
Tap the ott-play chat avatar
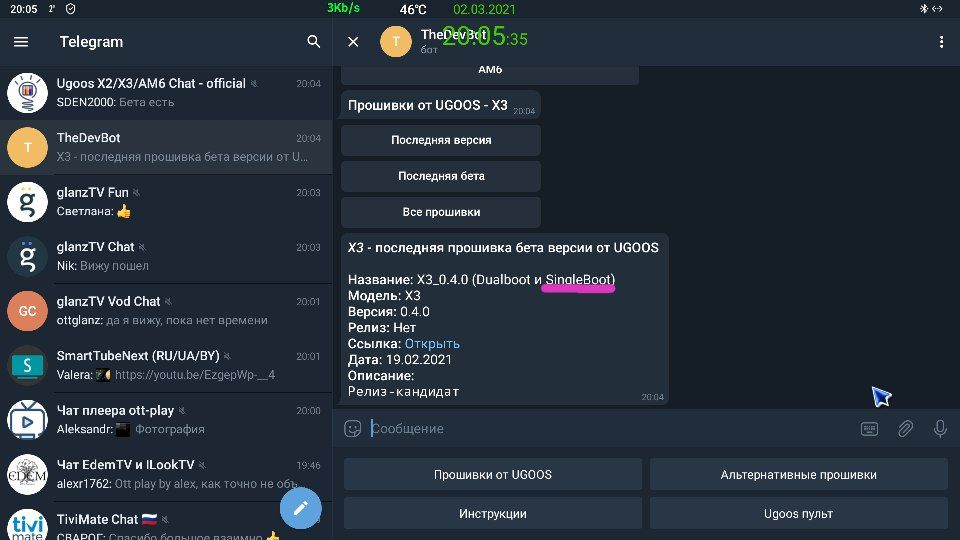click(27, 419)
